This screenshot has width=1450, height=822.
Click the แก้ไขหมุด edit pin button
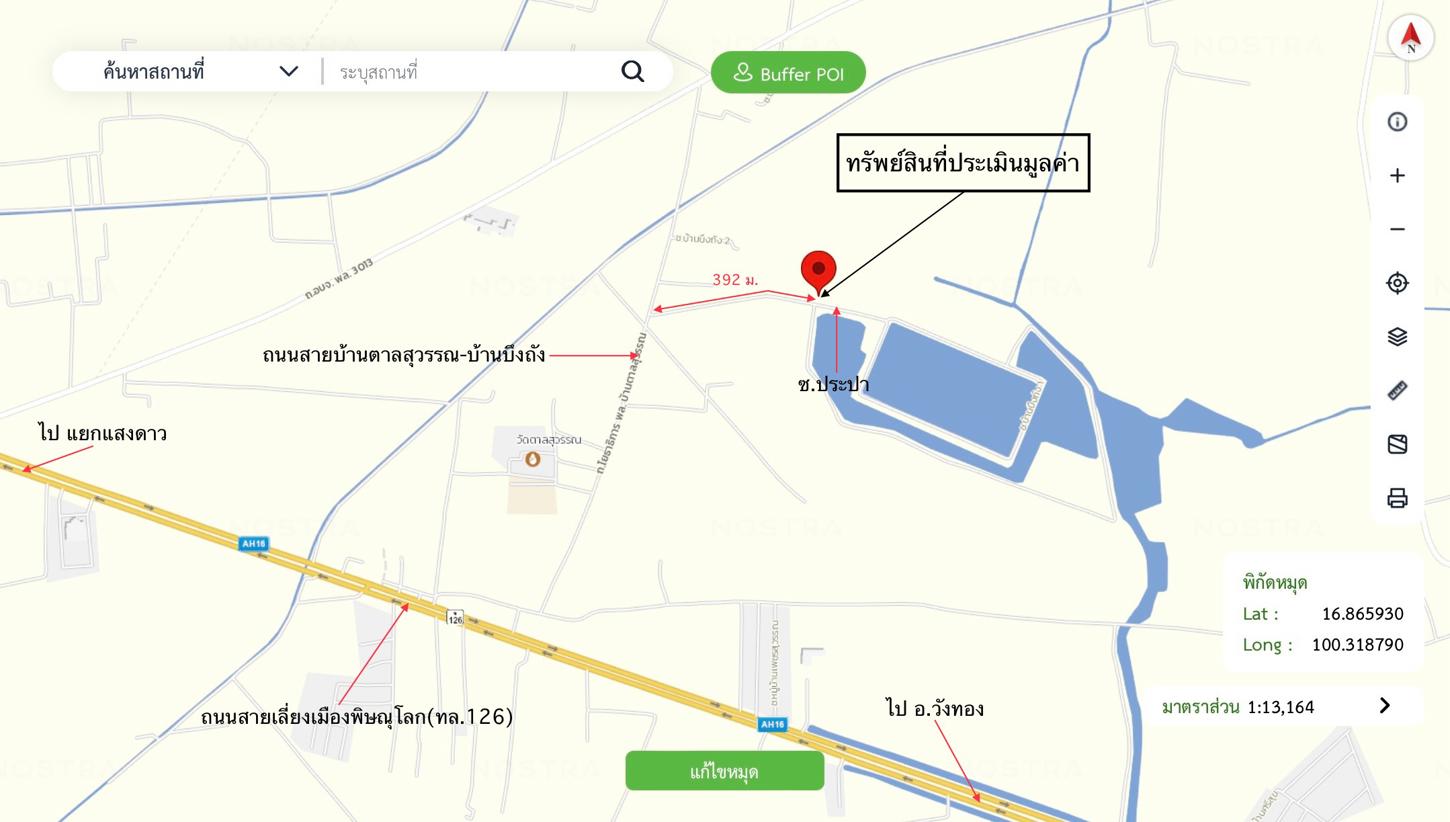click(725, 771)
